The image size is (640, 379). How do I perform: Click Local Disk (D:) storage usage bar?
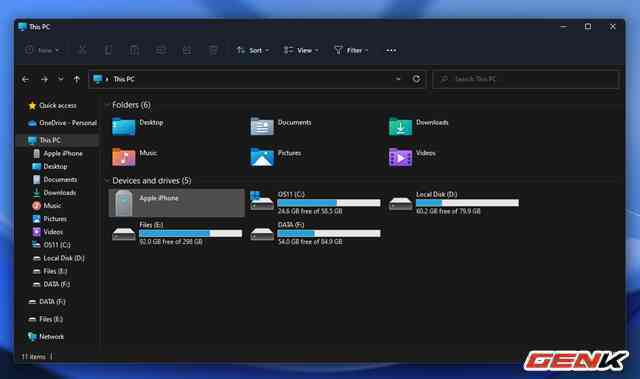coord(467,203)
